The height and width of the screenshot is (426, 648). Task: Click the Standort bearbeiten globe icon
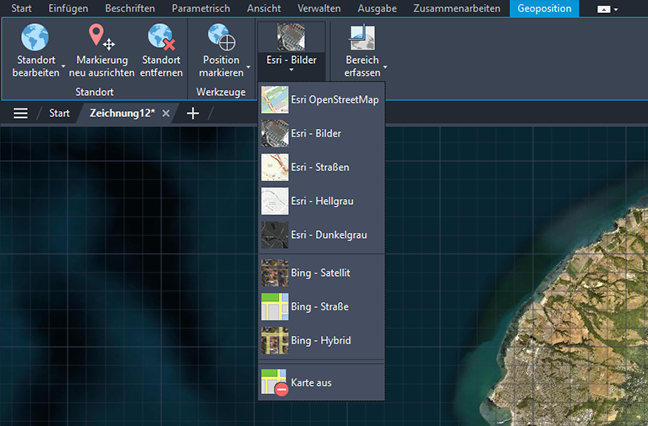pos(35,37)
